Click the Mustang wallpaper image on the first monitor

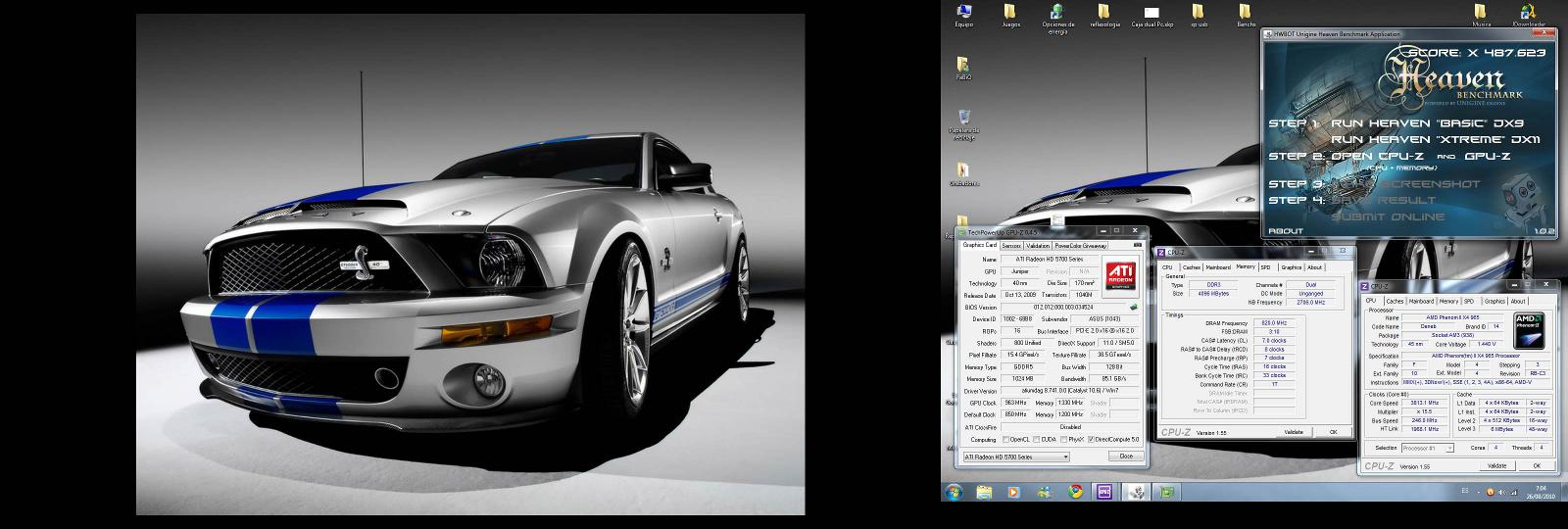point(470,264)
